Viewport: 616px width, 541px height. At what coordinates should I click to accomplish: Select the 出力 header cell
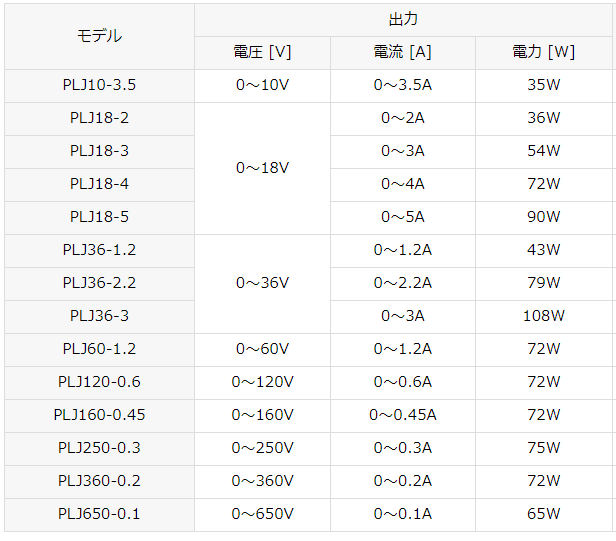click(x=403, y=20)
